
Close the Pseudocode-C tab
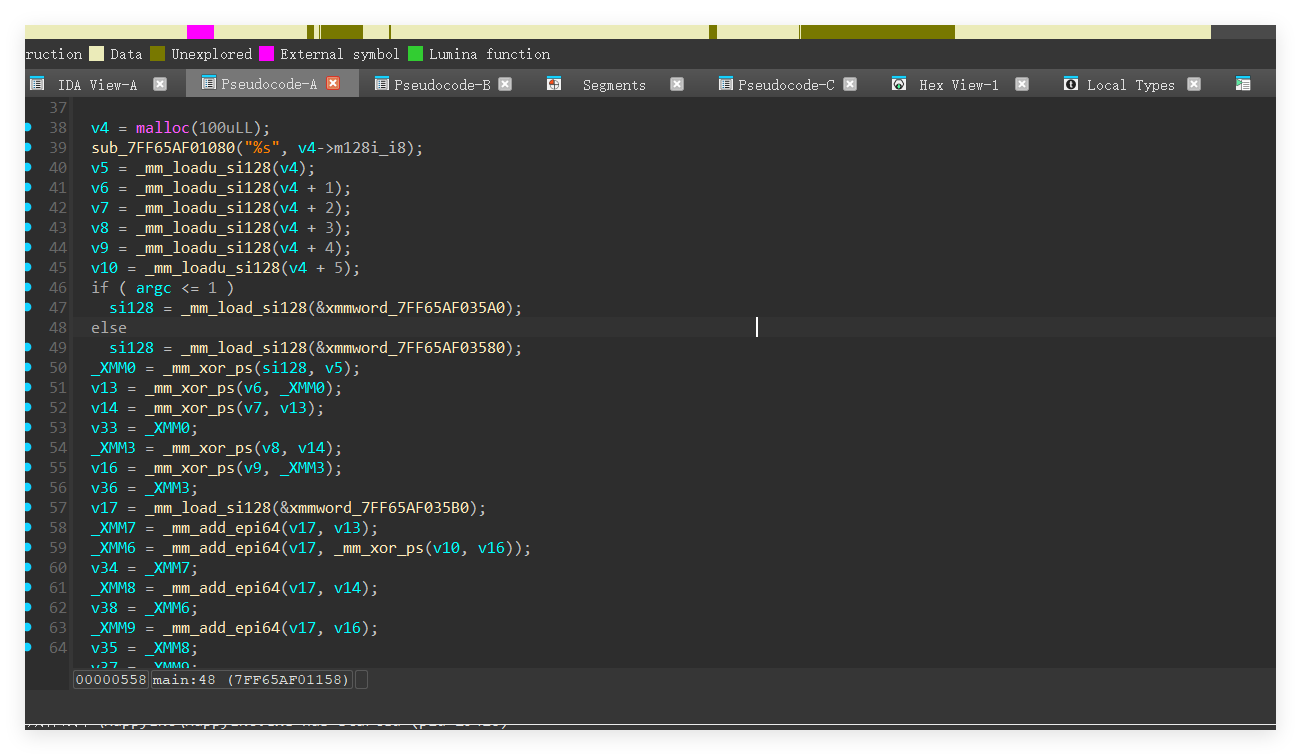point(850,84)
